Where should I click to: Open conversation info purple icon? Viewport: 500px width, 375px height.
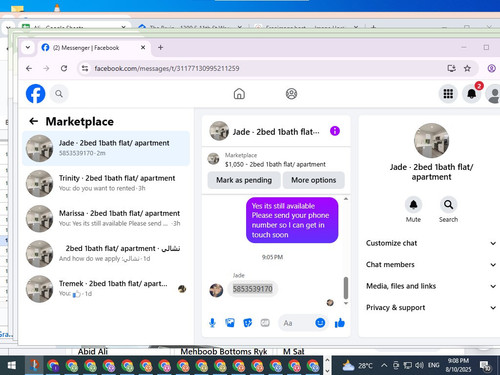click(x=335, y=131)
